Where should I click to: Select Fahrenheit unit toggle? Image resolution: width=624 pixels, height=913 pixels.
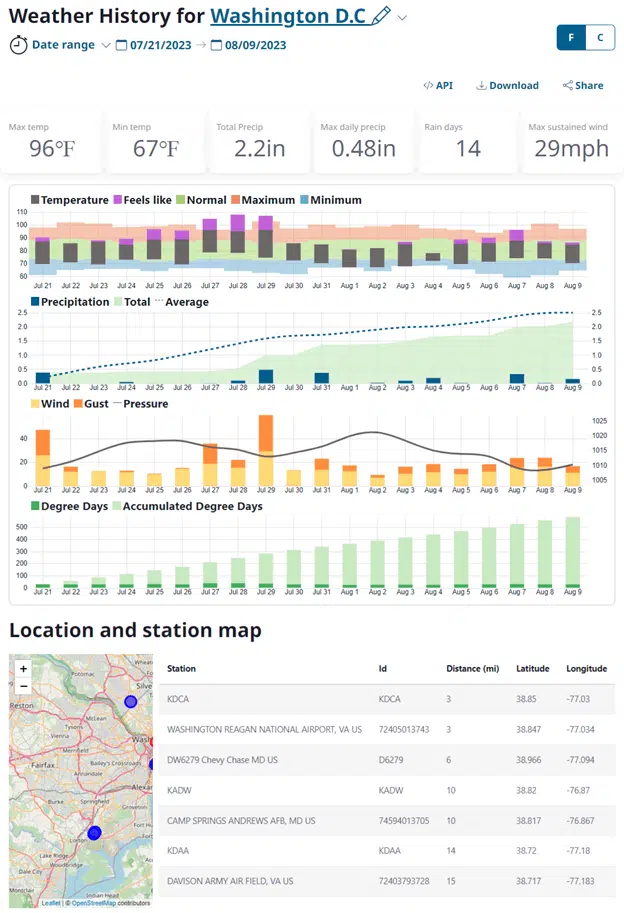[571, 37]
